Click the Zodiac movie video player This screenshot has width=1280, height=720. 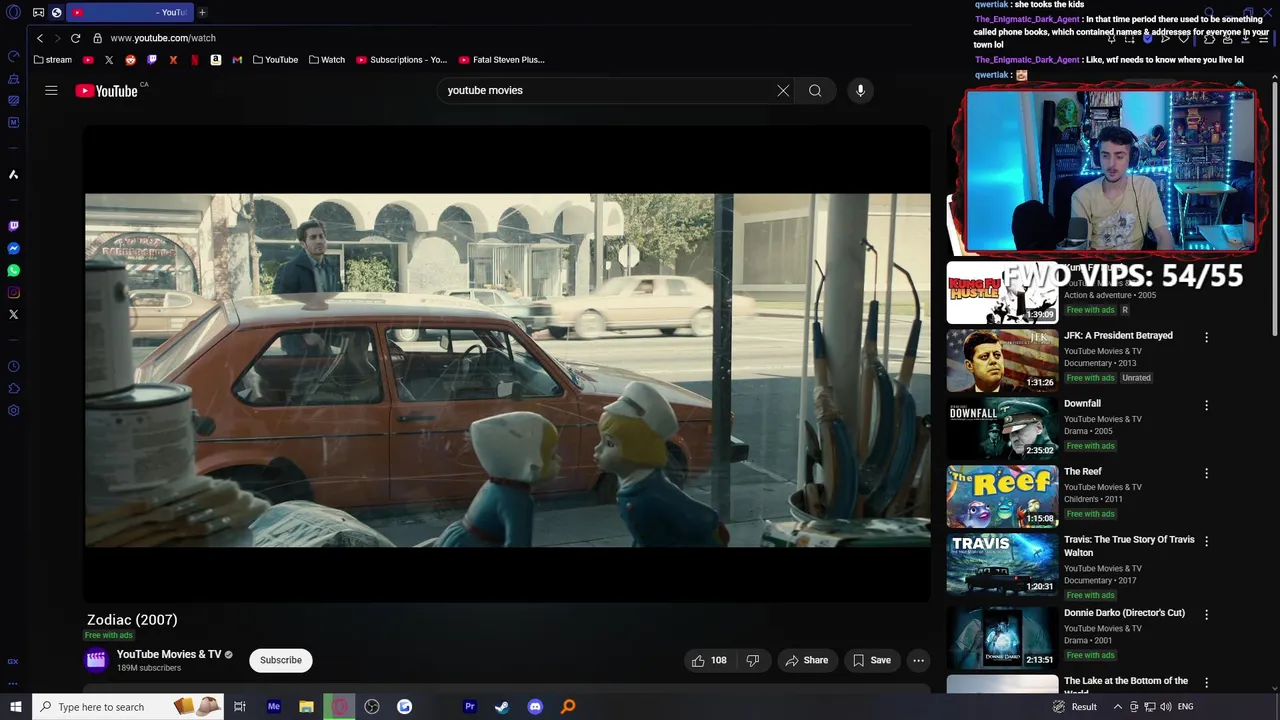coord(507,363)
